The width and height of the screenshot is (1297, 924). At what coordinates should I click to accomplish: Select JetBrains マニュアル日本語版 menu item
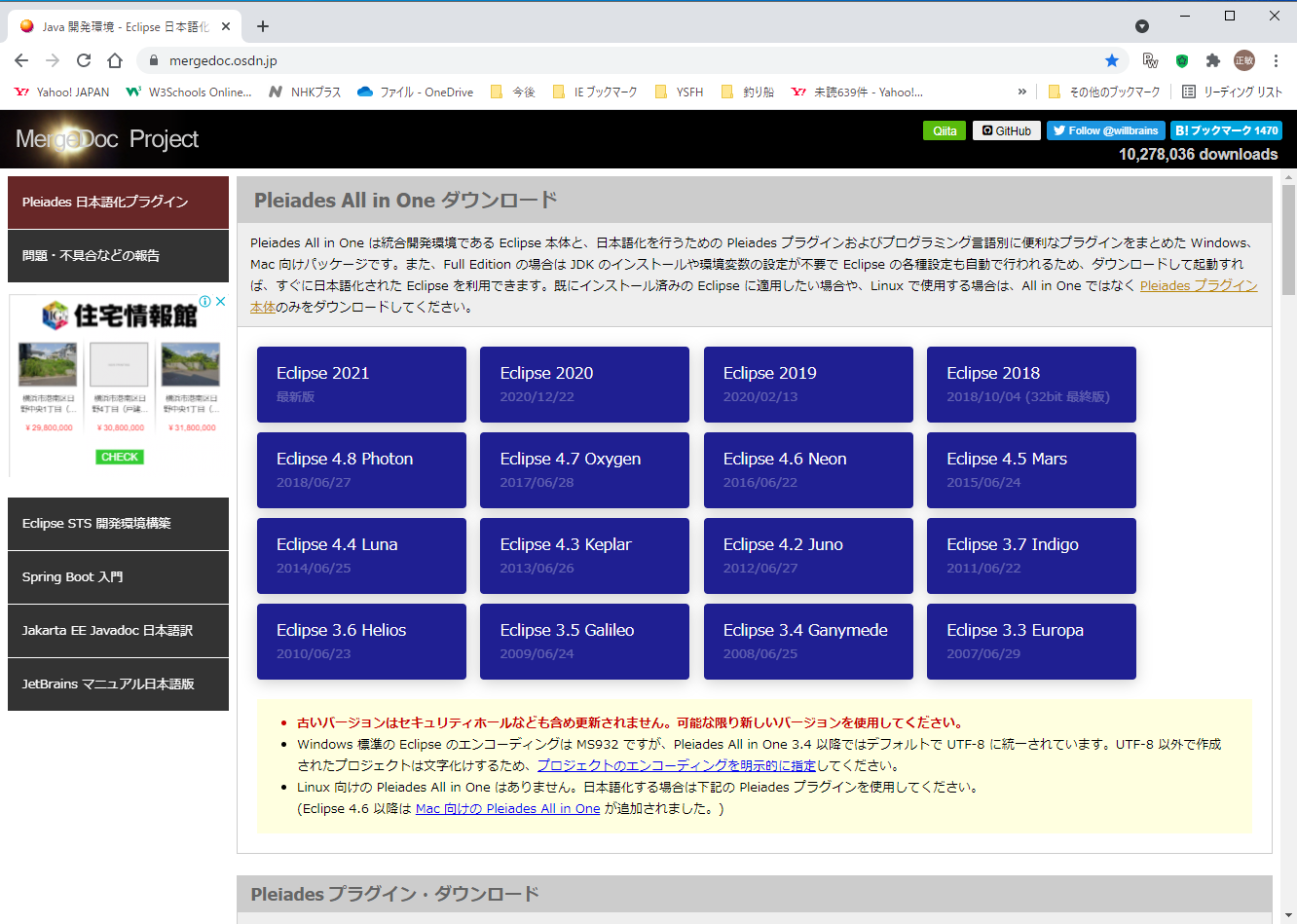[x=118, y=684]
